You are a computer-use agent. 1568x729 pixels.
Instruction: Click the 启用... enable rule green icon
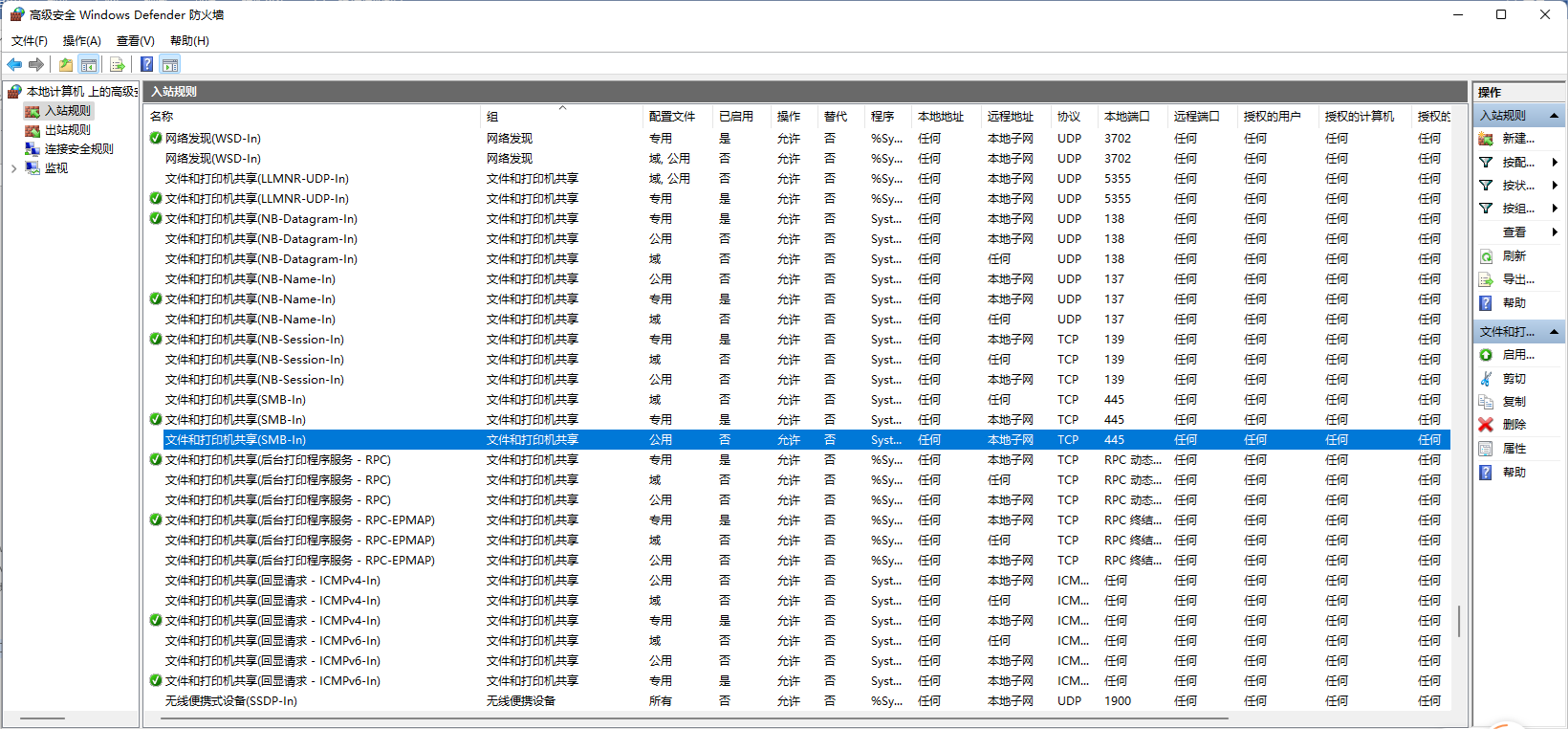pyautogui.click(x=1486, y=355)
